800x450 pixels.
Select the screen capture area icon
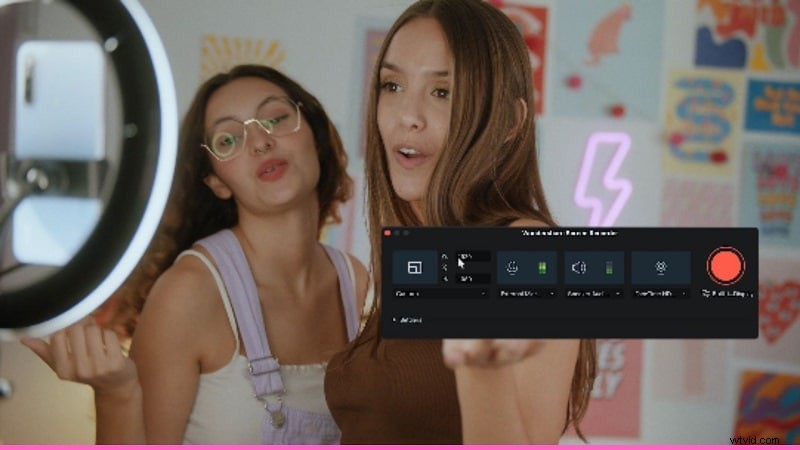point(414,267)
